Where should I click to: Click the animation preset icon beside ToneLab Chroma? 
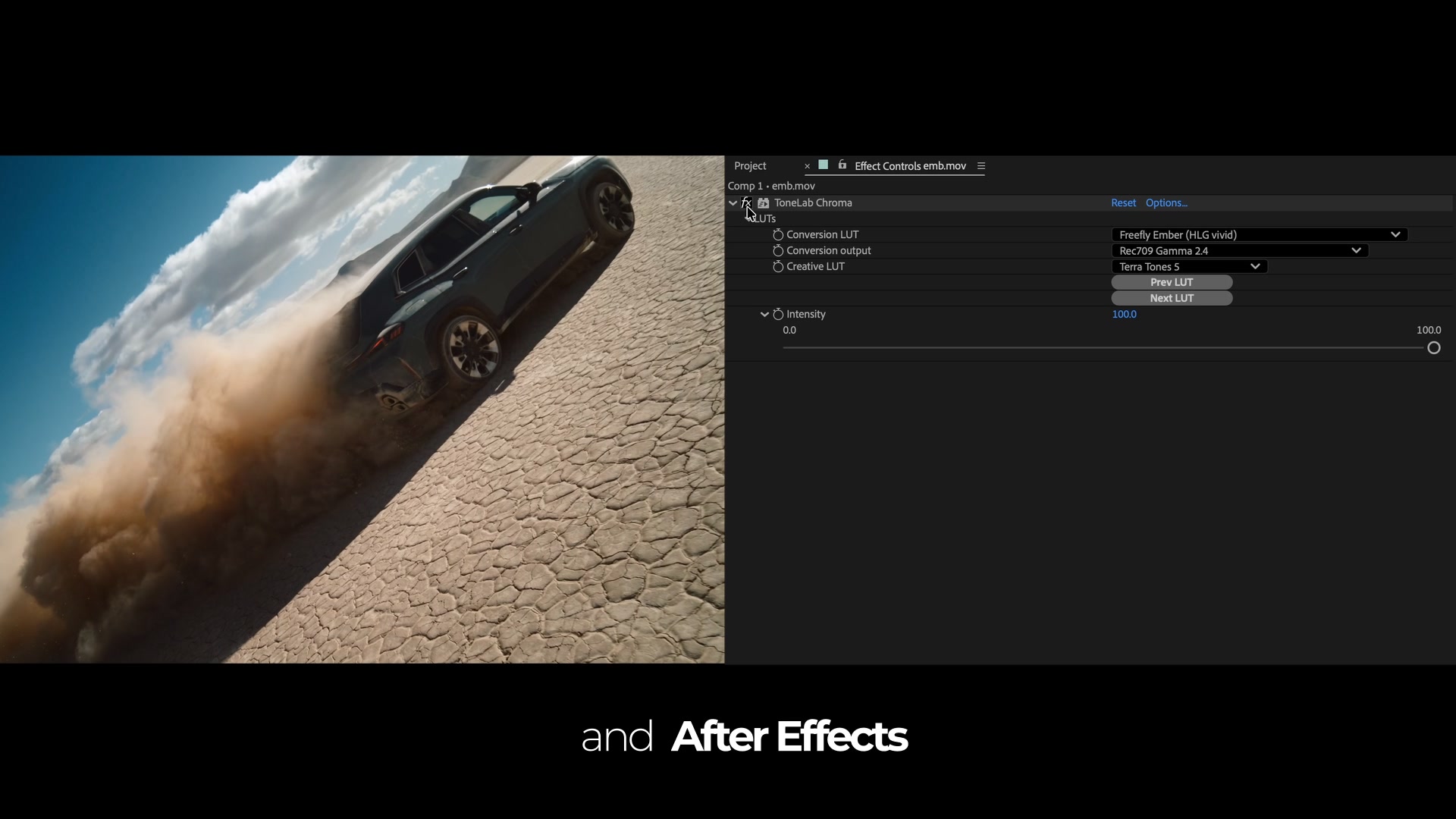(x=763, y=203)
